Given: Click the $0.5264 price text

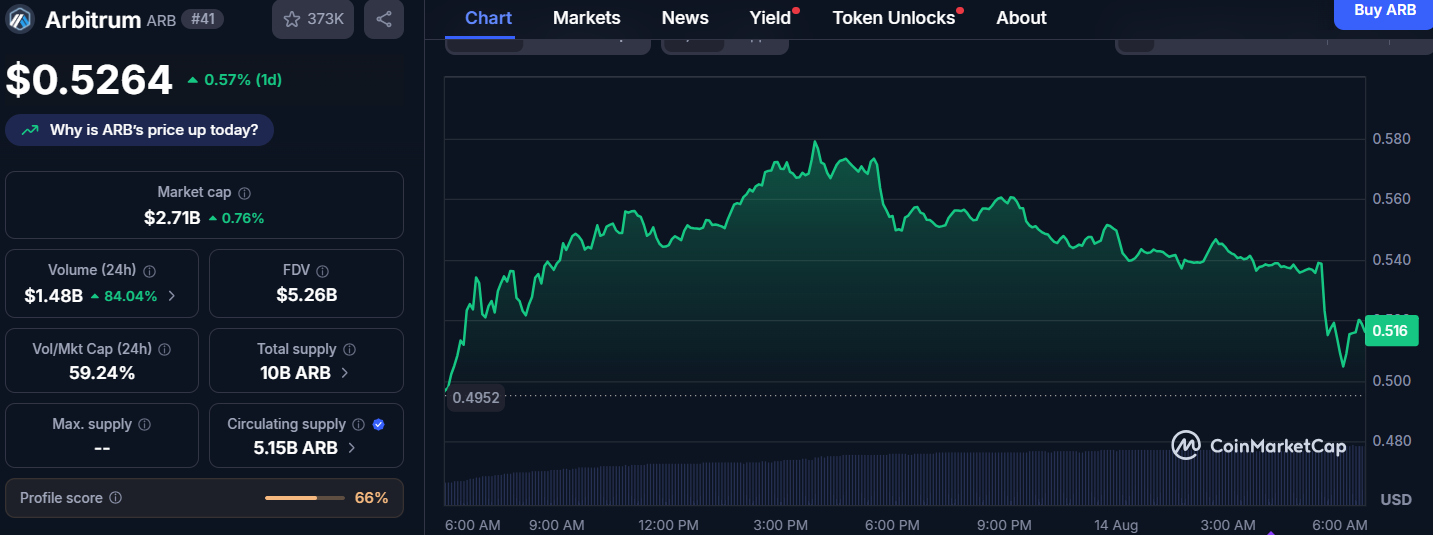Looking at the screenshot, I should 89,80.
